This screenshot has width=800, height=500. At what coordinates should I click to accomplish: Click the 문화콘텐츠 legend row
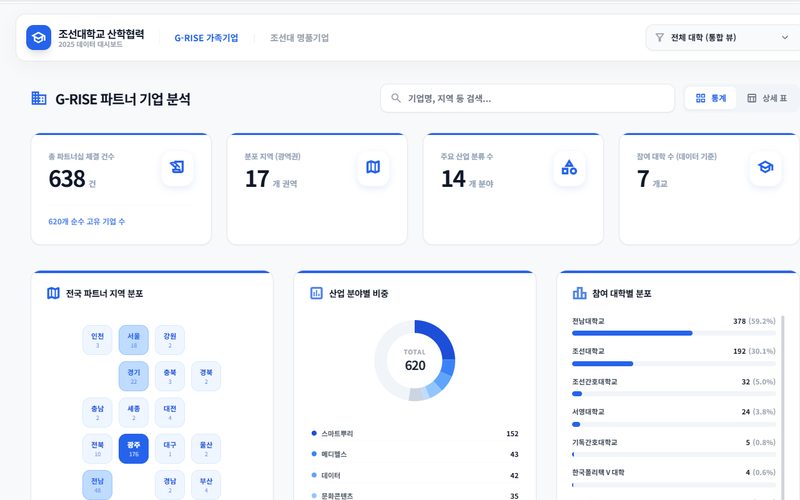tap(415, 495)
